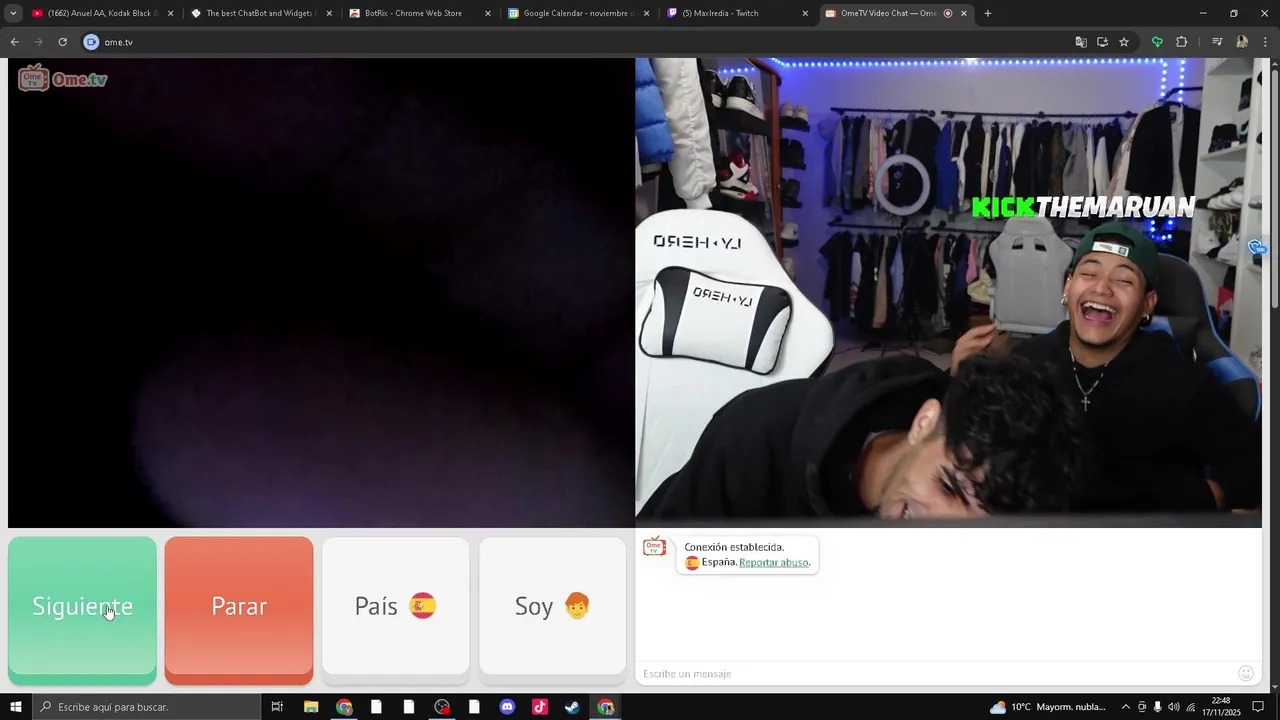Open File Explorer from taskbar
The image size is (1280, 720).
click(x=311, y=707)
